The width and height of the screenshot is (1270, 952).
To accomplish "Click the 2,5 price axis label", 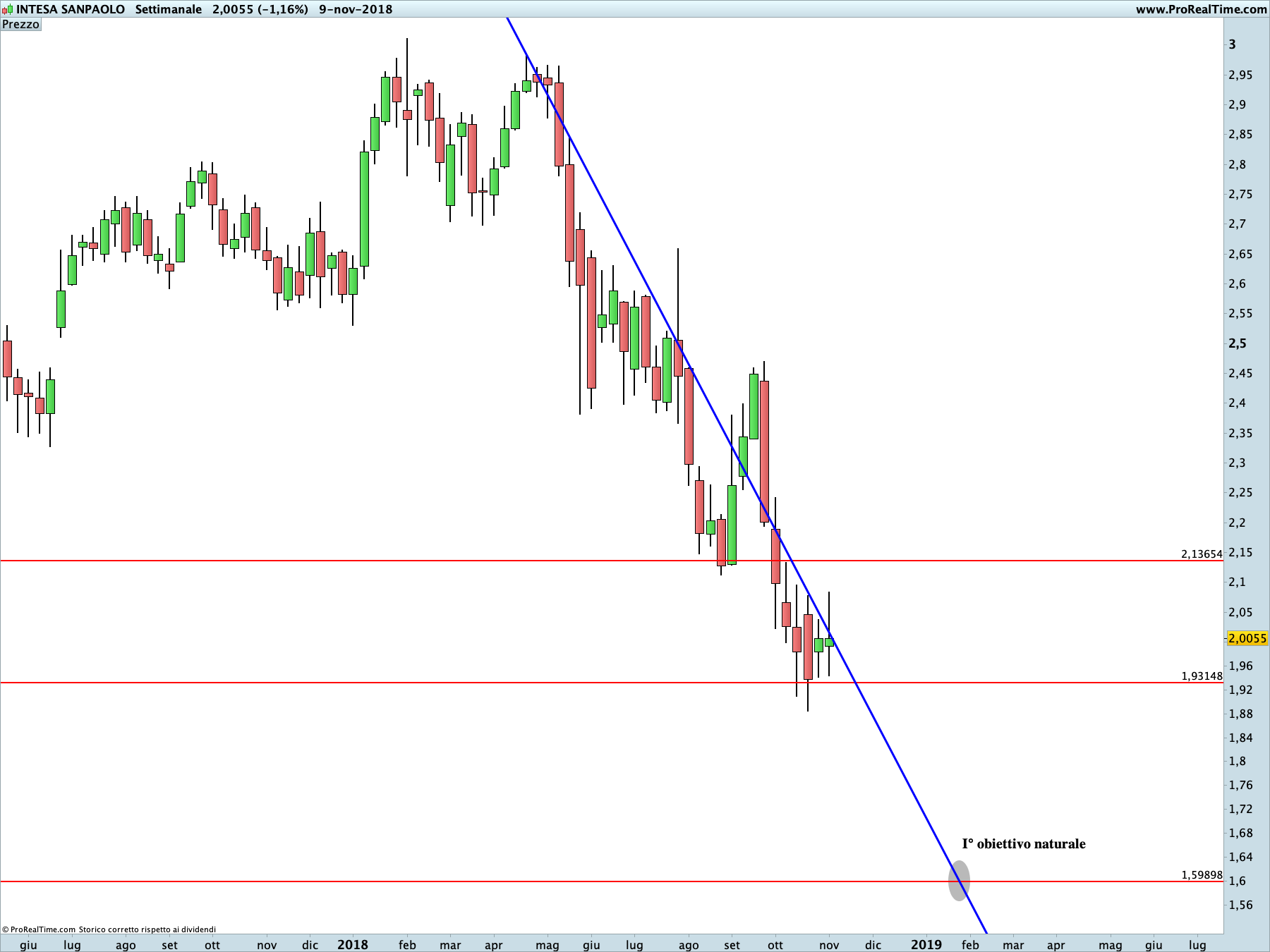I will (1238, 343).
